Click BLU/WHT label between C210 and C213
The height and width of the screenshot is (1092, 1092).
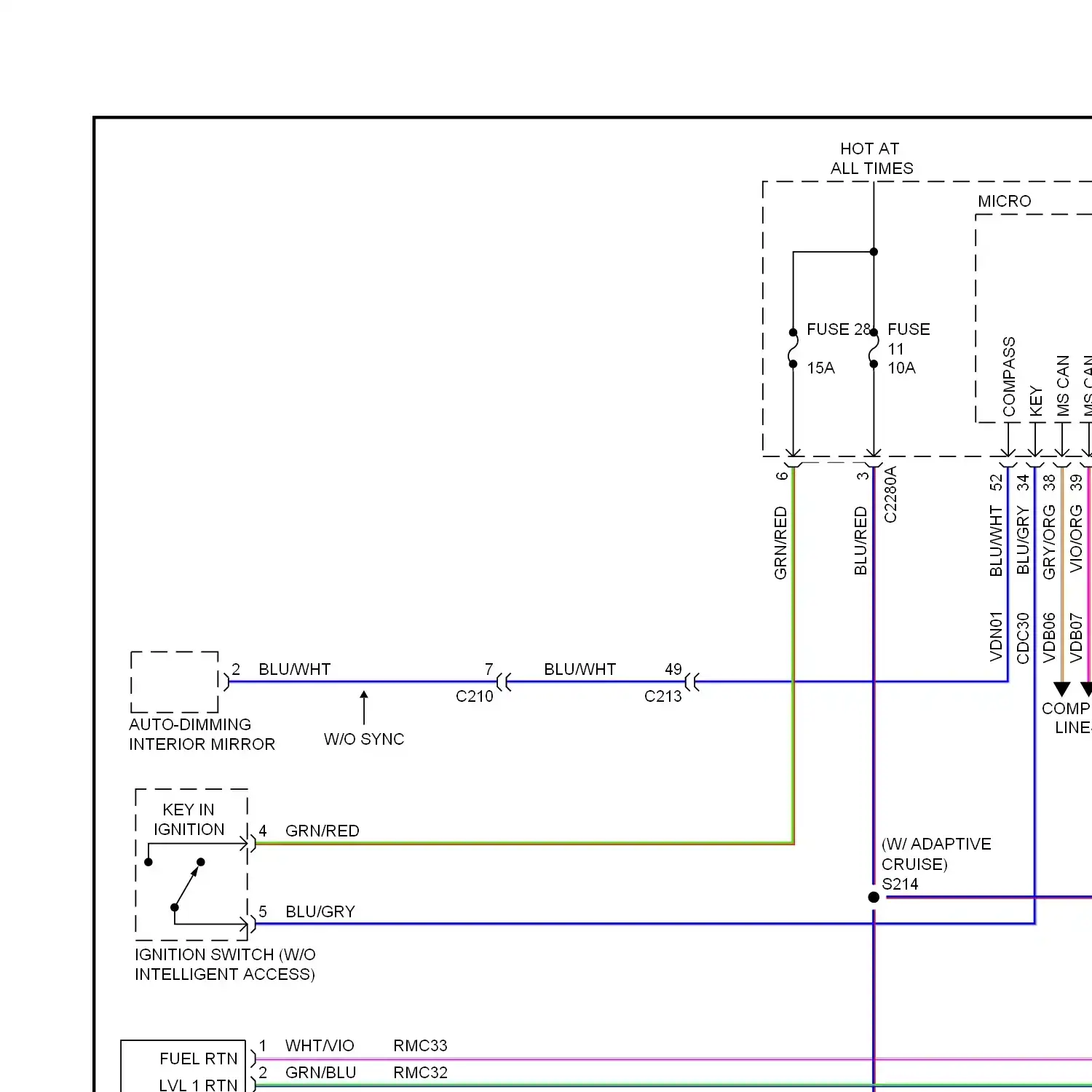point(579,669)
